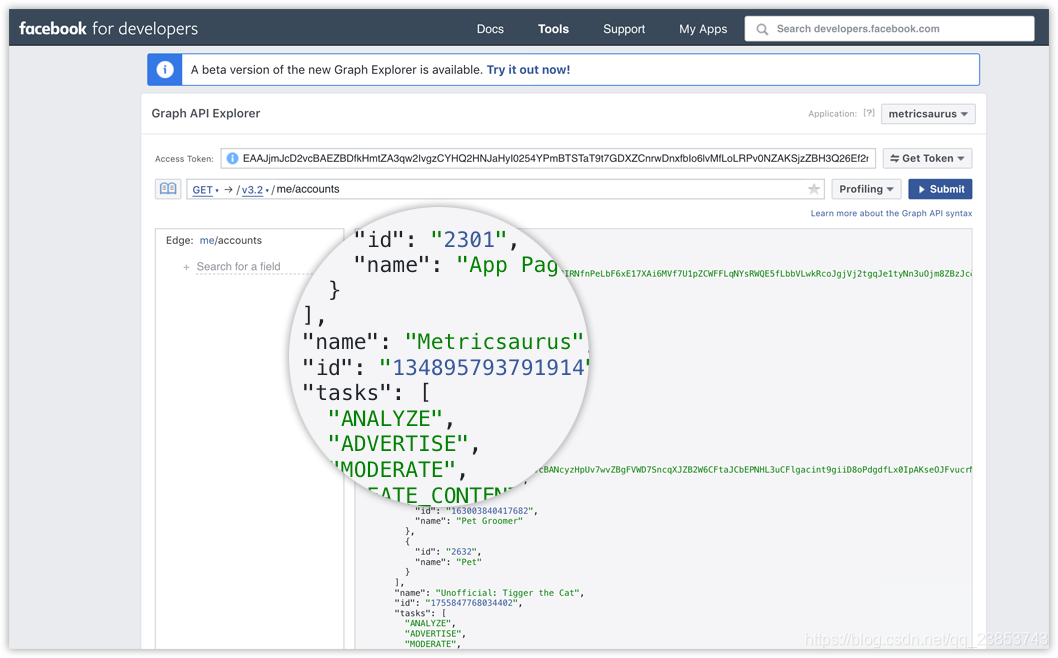Viewport: 1058px width, 658px height.
Task: Click the blue info icon in beta banner
Action: click(165, 70)
